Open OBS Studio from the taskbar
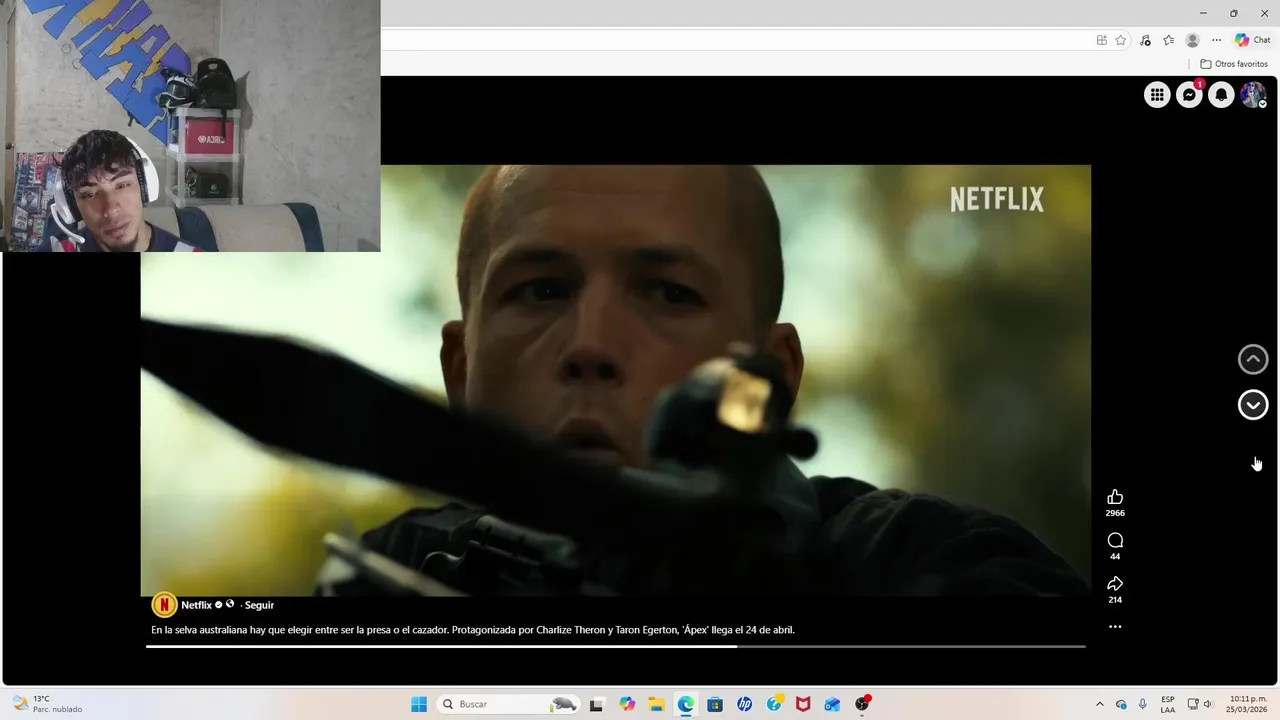Screen dimensions: 1280x720 point(862,704)
